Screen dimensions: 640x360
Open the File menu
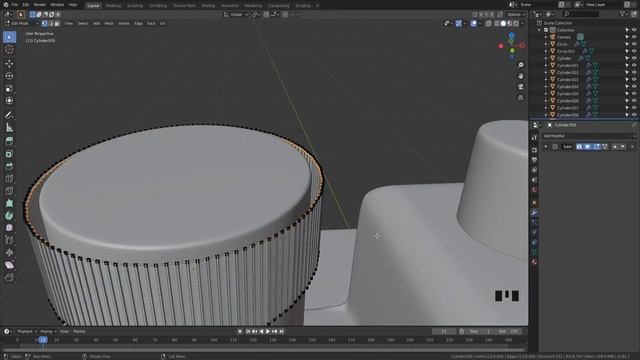point(15,5)
